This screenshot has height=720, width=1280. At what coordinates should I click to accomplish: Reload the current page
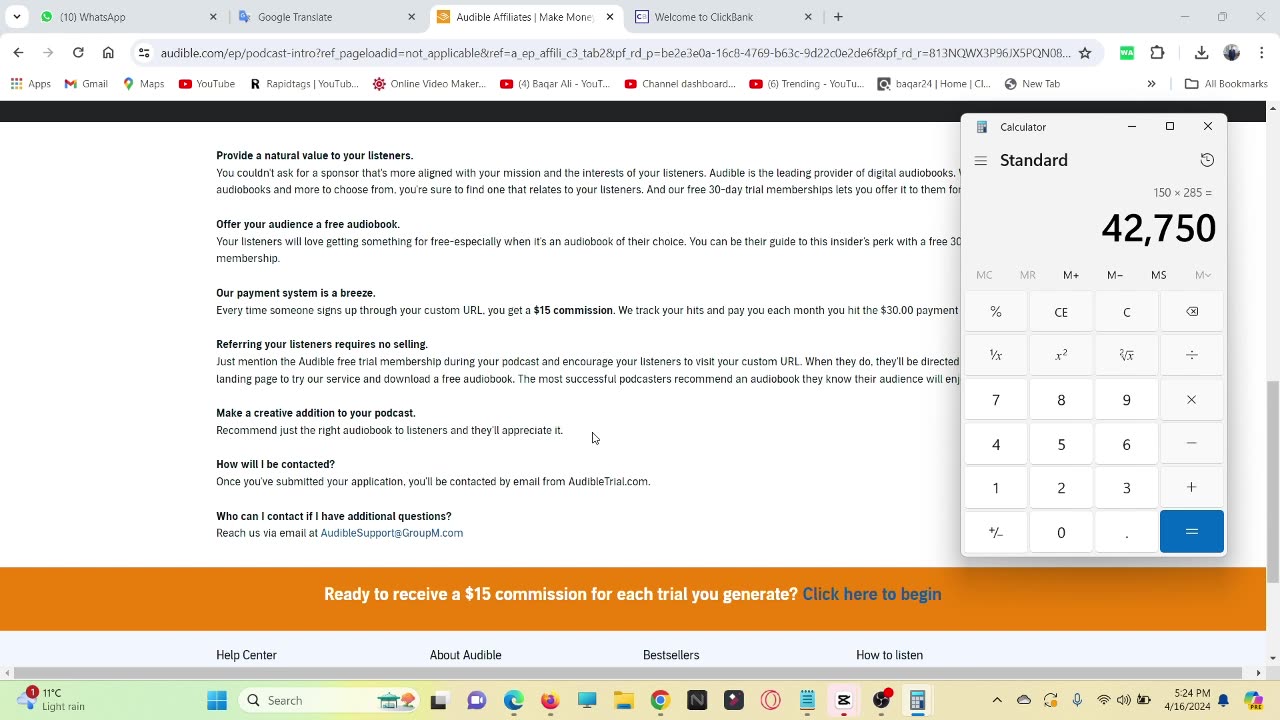pyautogui.click(x=78, y=53)
